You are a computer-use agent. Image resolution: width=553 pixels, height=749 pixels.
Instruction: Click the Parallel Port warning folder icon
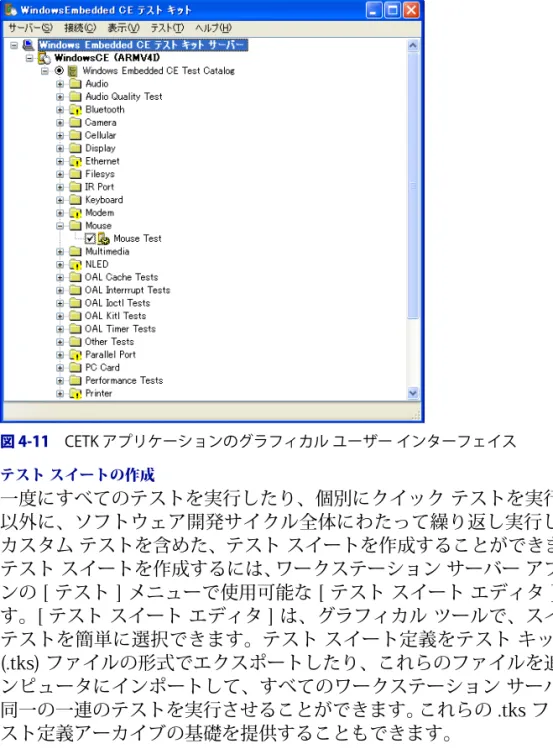[75, 355]
